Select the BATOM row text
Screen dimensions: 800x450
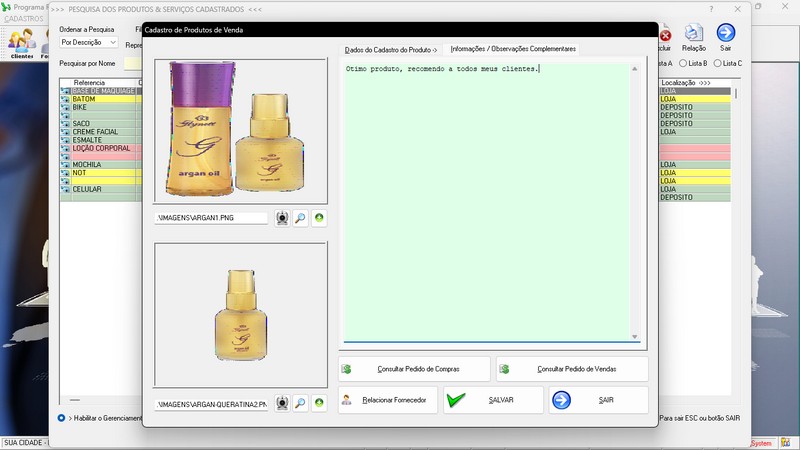click(84, 99)
